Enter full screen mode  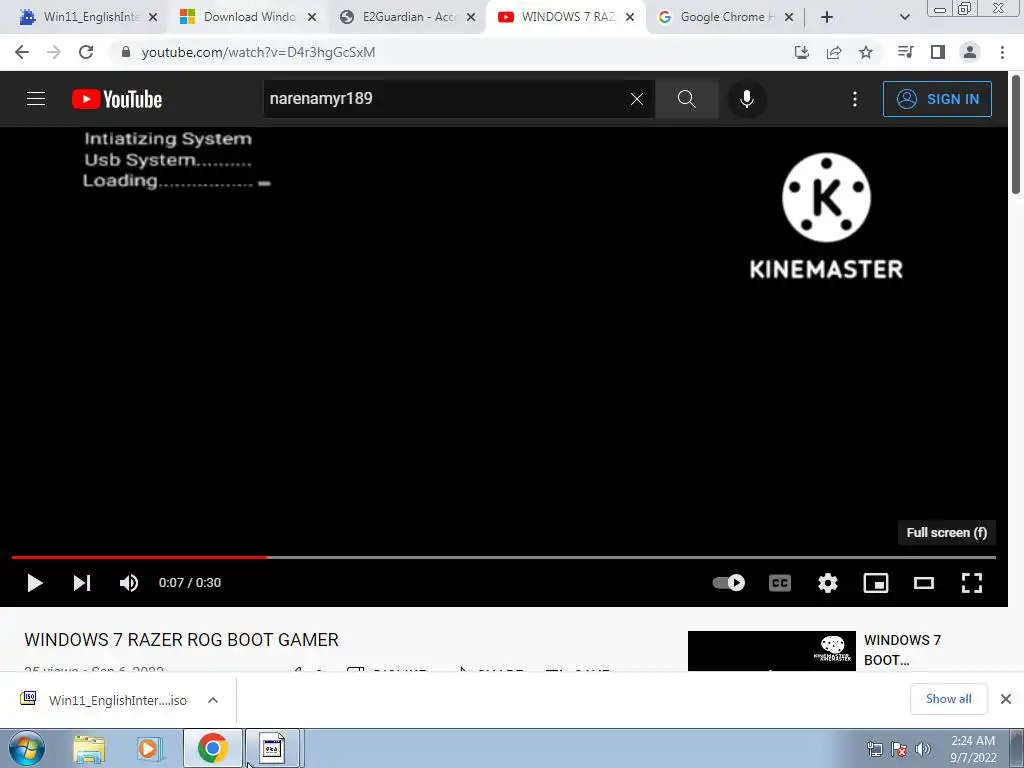pyautogui.click(x=972, y=583)
